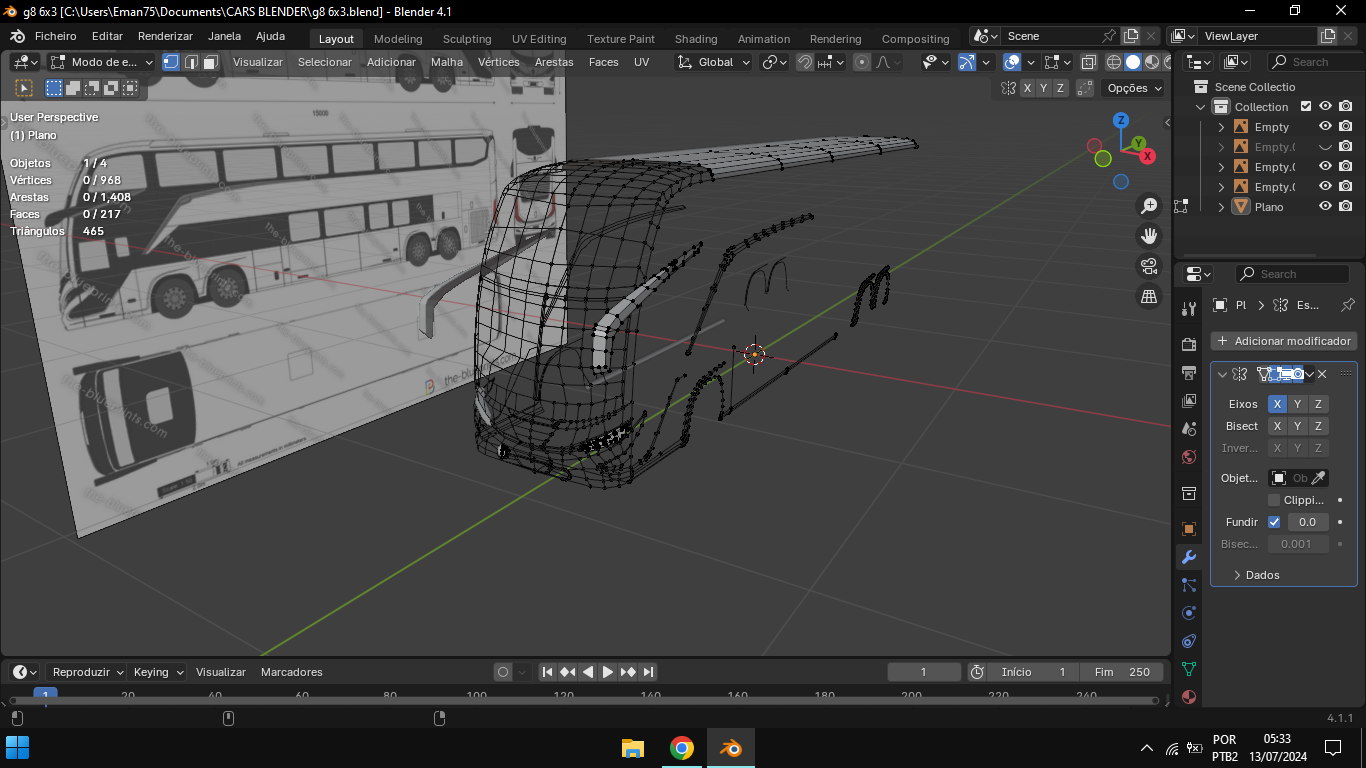
Task: Jump to timeline end frame
Action: coord(649,672)
